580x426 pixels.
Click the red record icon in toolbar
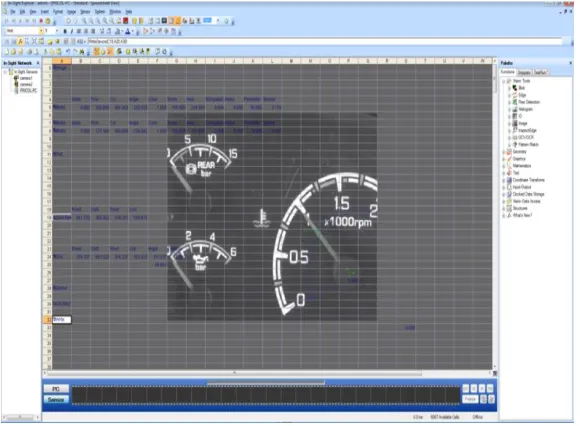[x=41, y=21]
